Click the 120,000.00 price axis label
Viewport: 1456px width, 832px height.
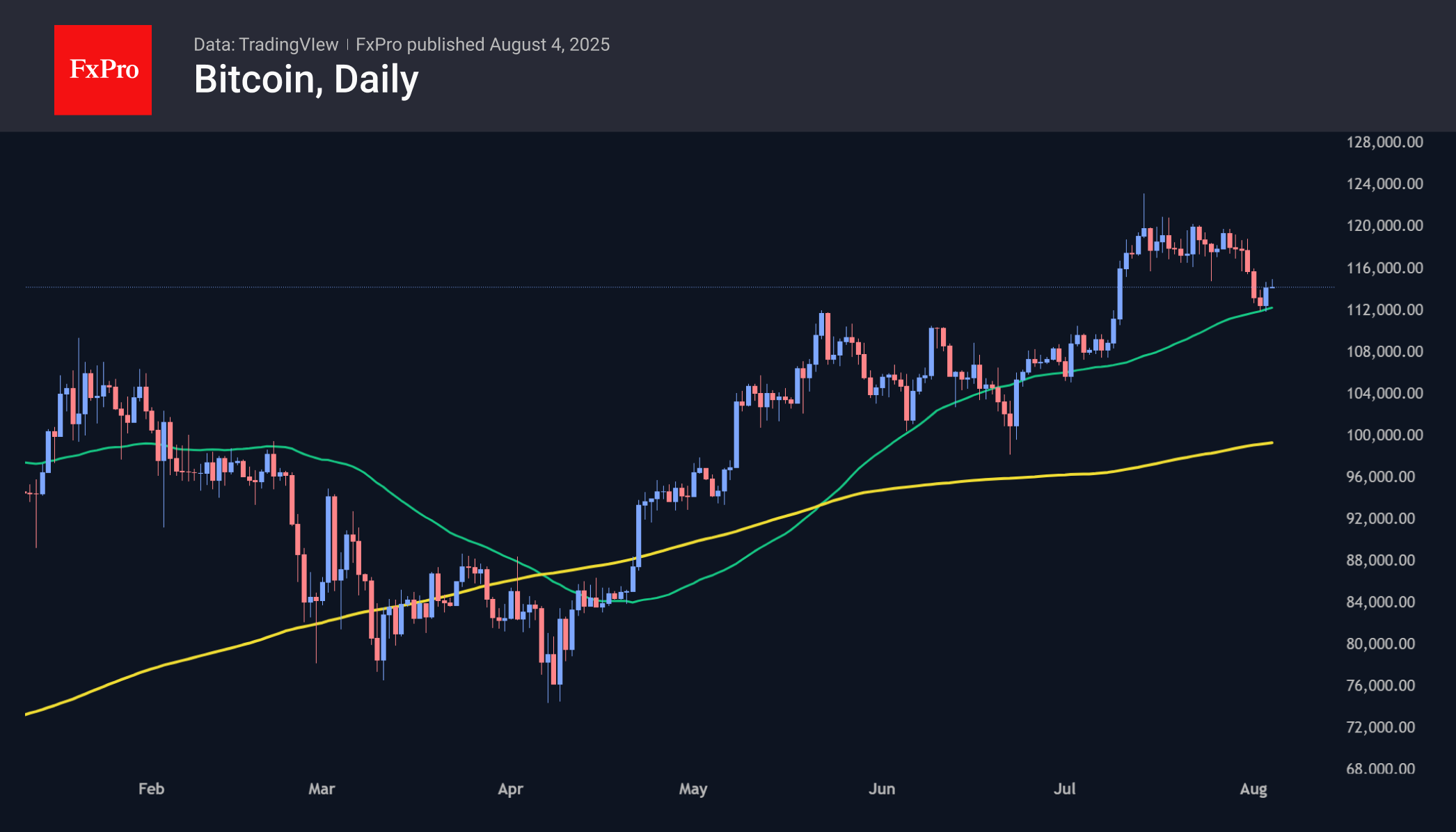point(1384,225)
